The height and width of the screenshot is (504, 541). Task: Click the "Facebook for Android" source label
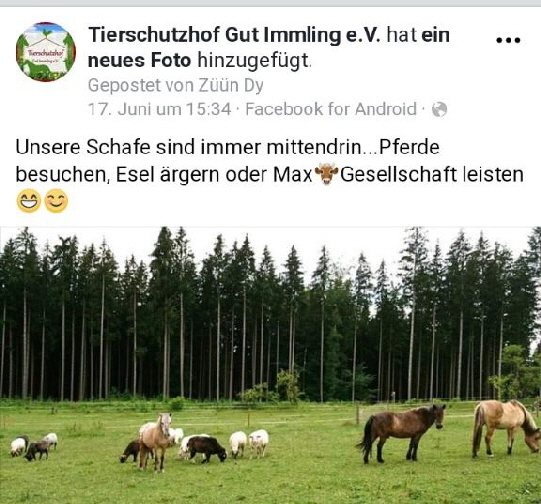331,109
